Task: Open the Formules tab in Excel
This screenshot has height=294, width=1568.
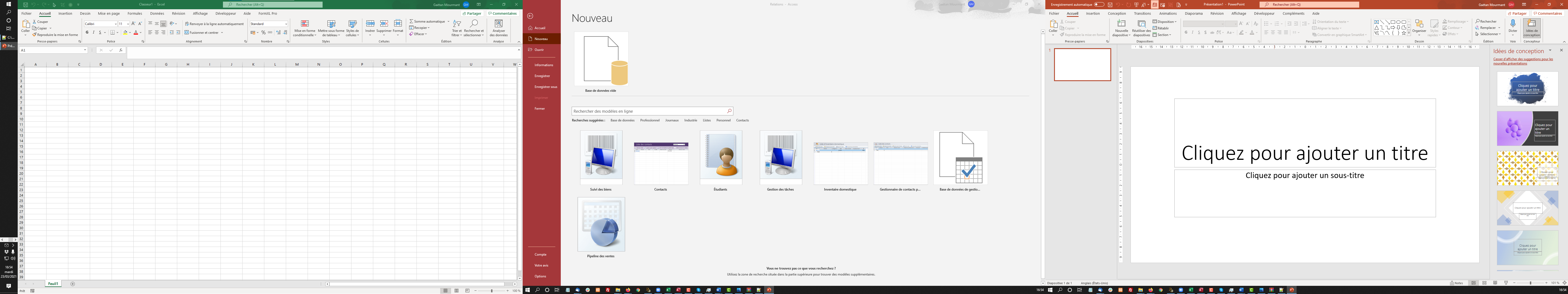Action: [134, 13]
